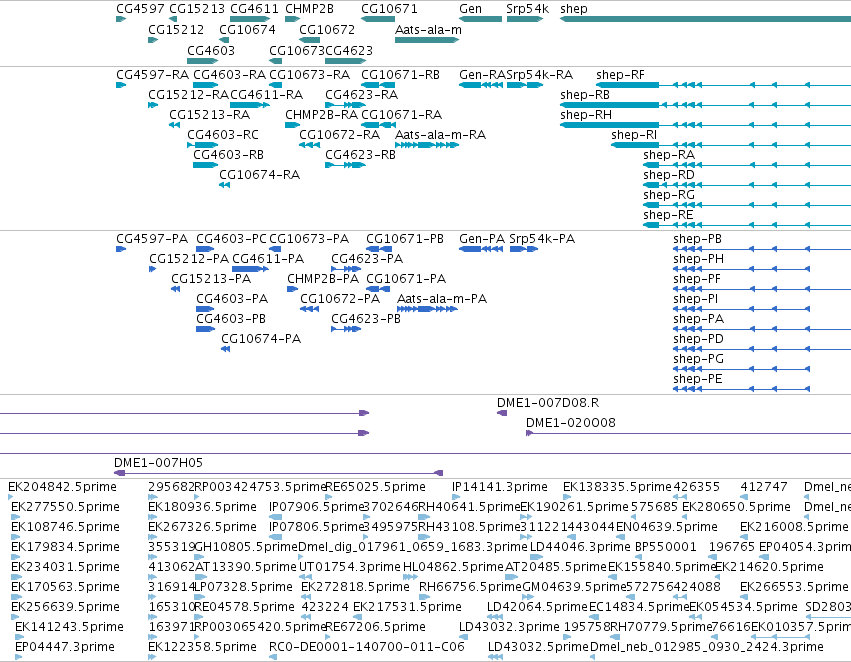
Task: Select EST EK217531.5prime
Action: click(408, 607)
